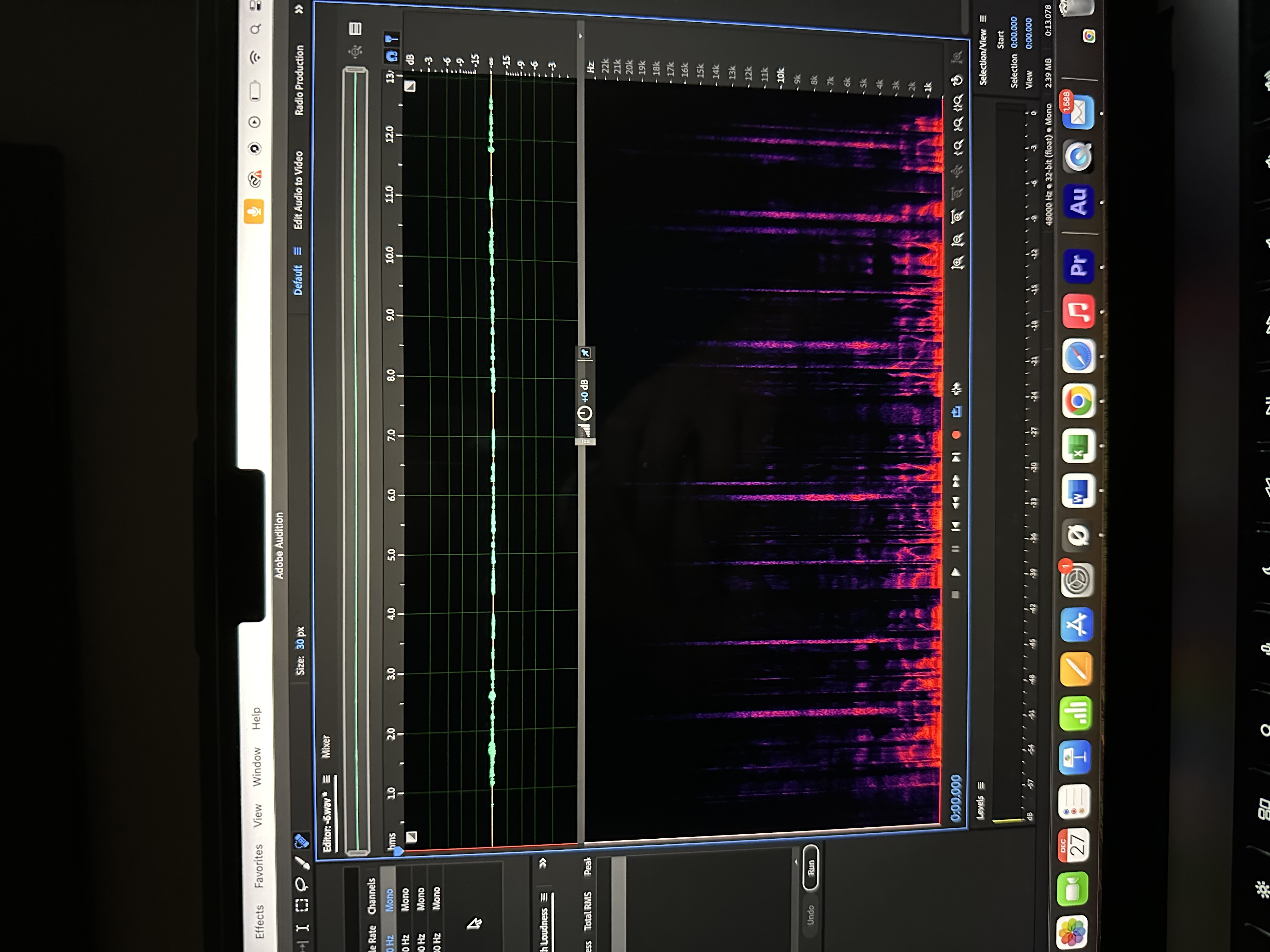
Task: Select the Lasso Selection tool
Action: [301, 884]
